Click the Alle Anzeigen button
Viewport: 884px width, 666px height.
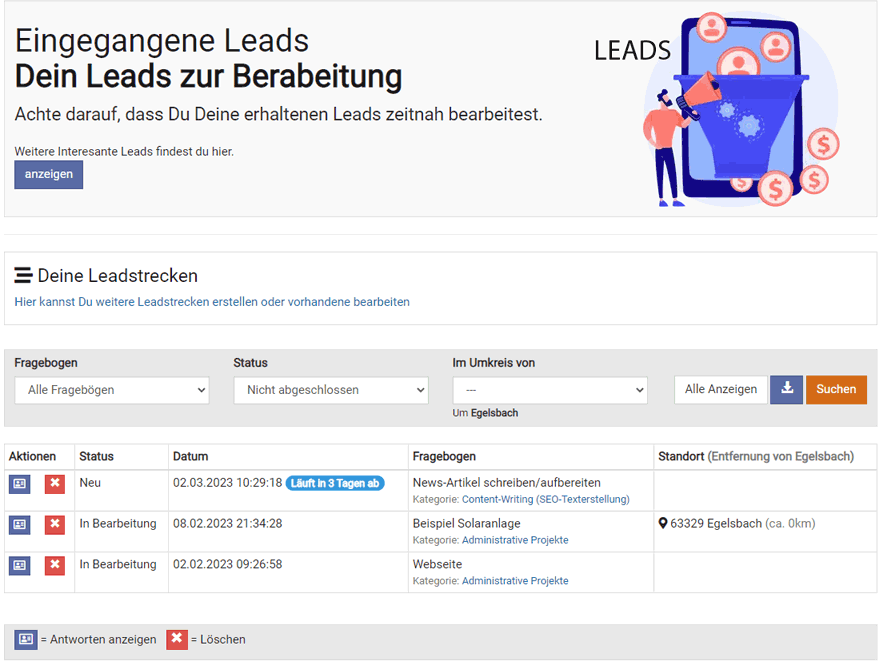[721, 389]
